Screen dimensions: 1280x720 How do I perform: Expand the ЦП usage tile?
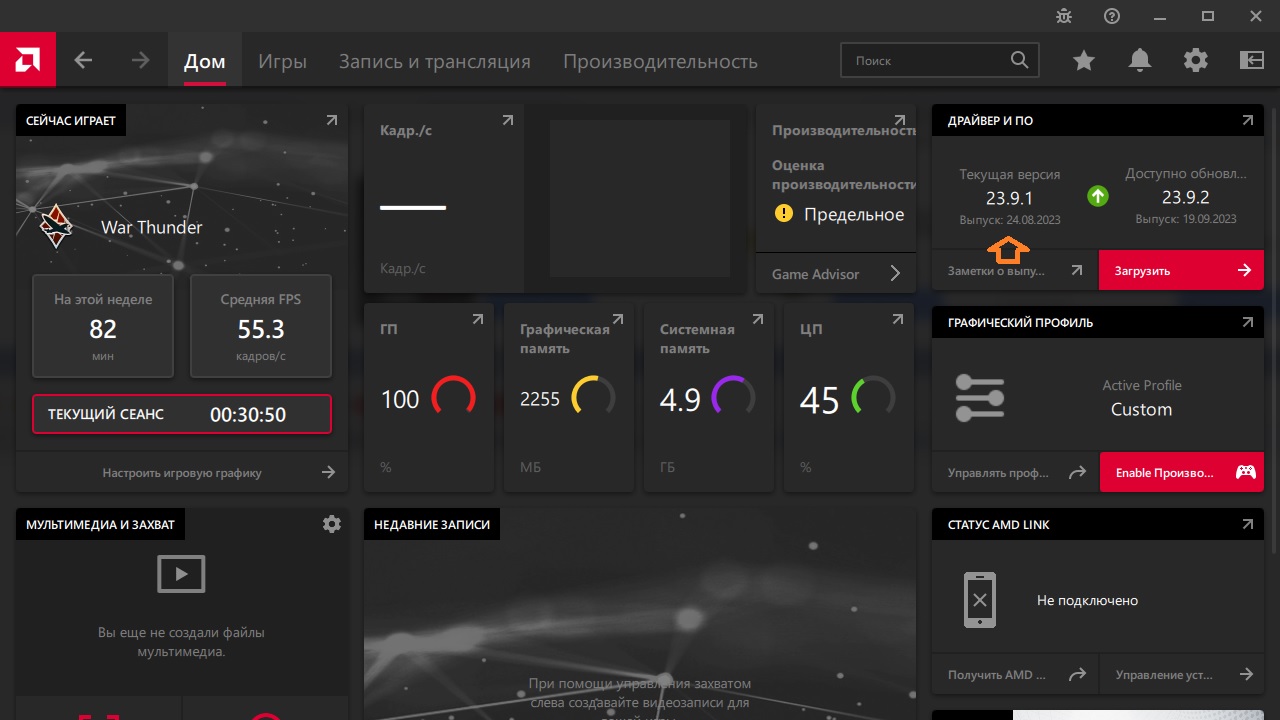click(898, 320)
